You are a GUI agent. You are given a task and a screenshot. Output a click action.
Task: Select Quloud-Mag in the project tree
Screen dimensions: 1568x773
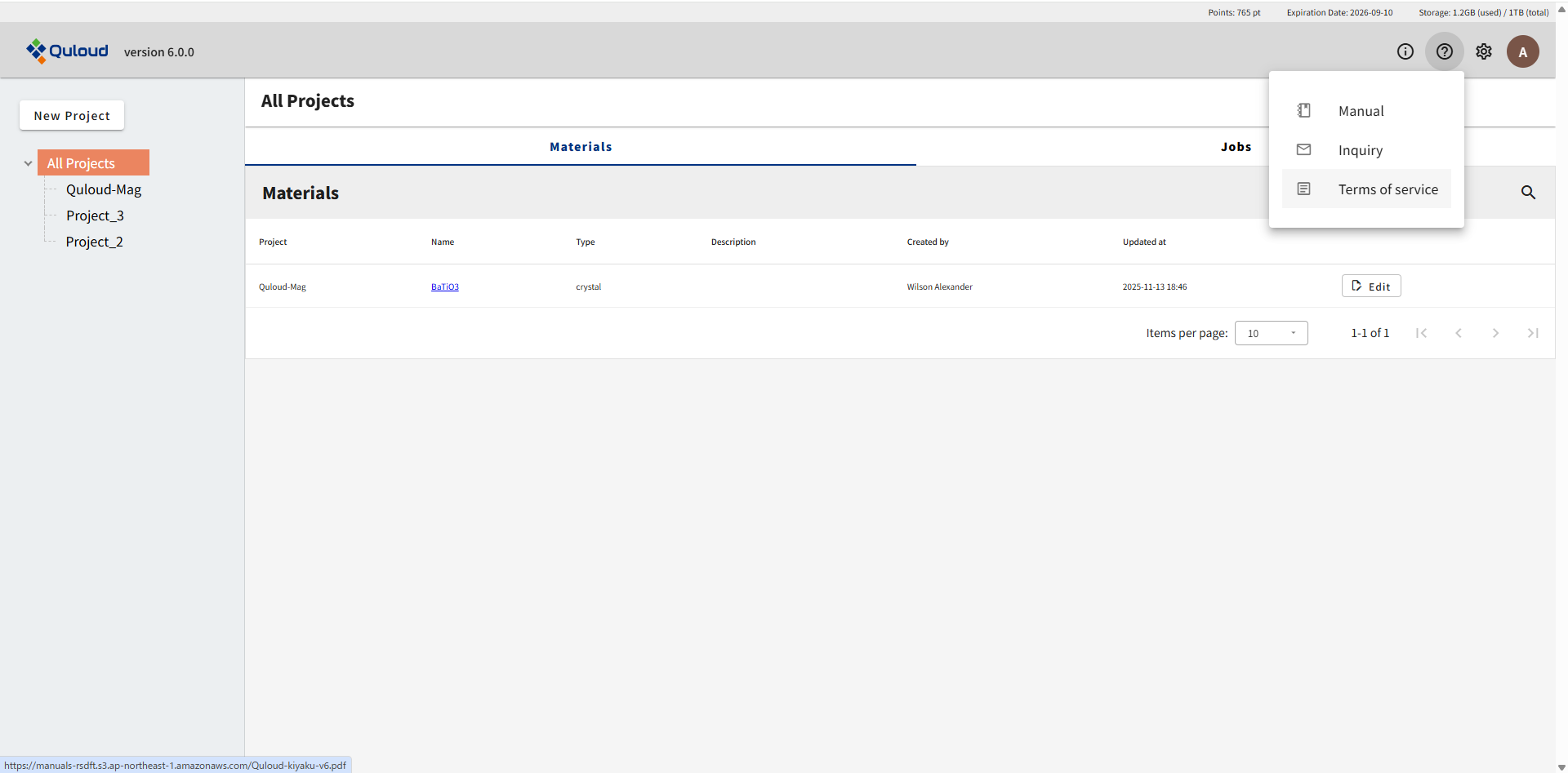click(104, 189)
